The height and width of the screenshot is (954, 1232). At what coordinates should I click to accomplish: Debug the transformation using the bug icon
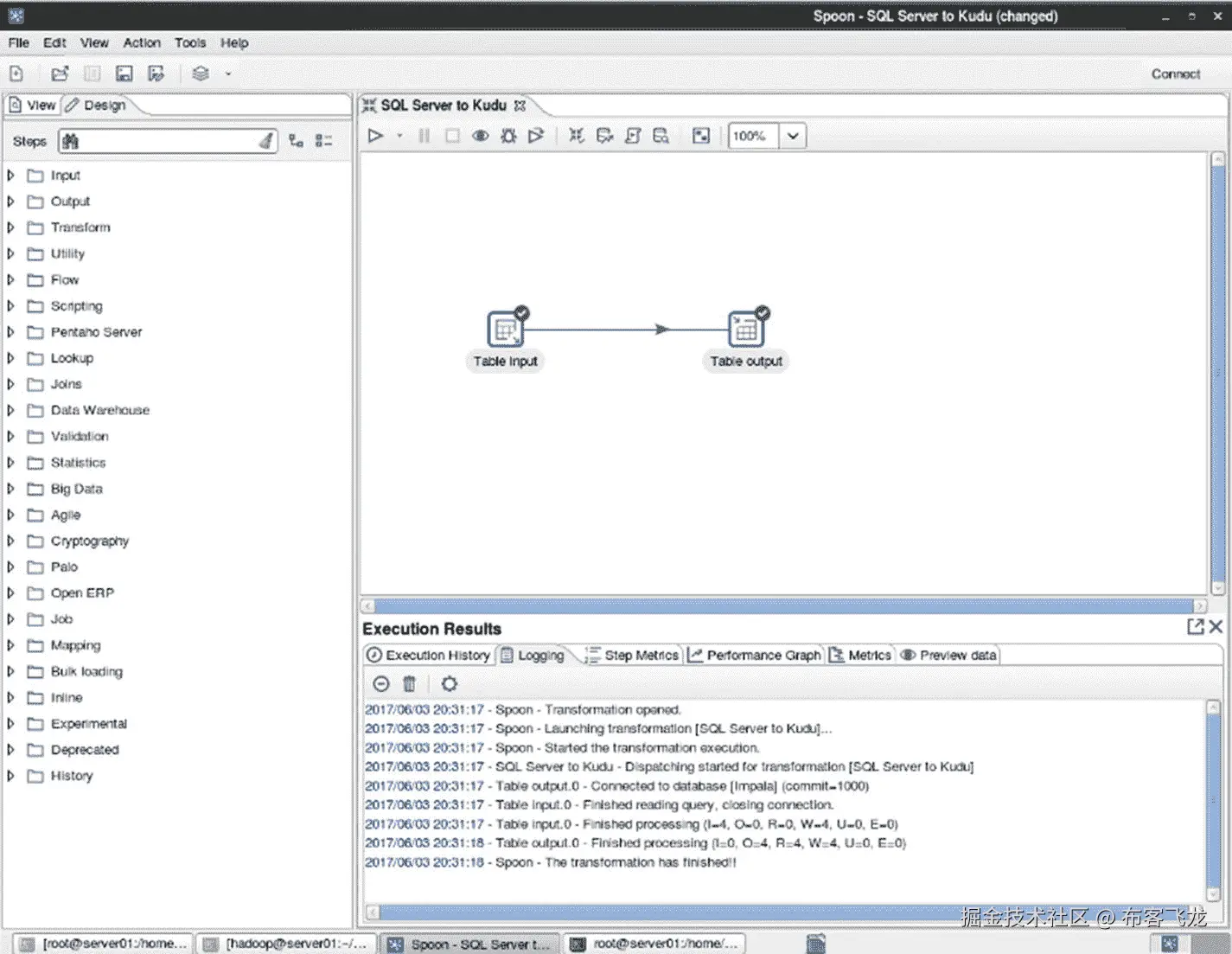tap(508, 135)
